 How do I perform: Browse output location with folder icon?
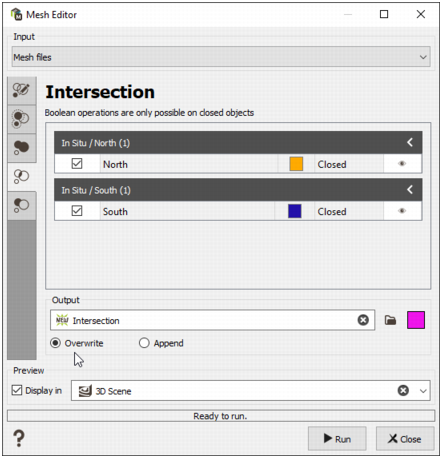[390, 320]
